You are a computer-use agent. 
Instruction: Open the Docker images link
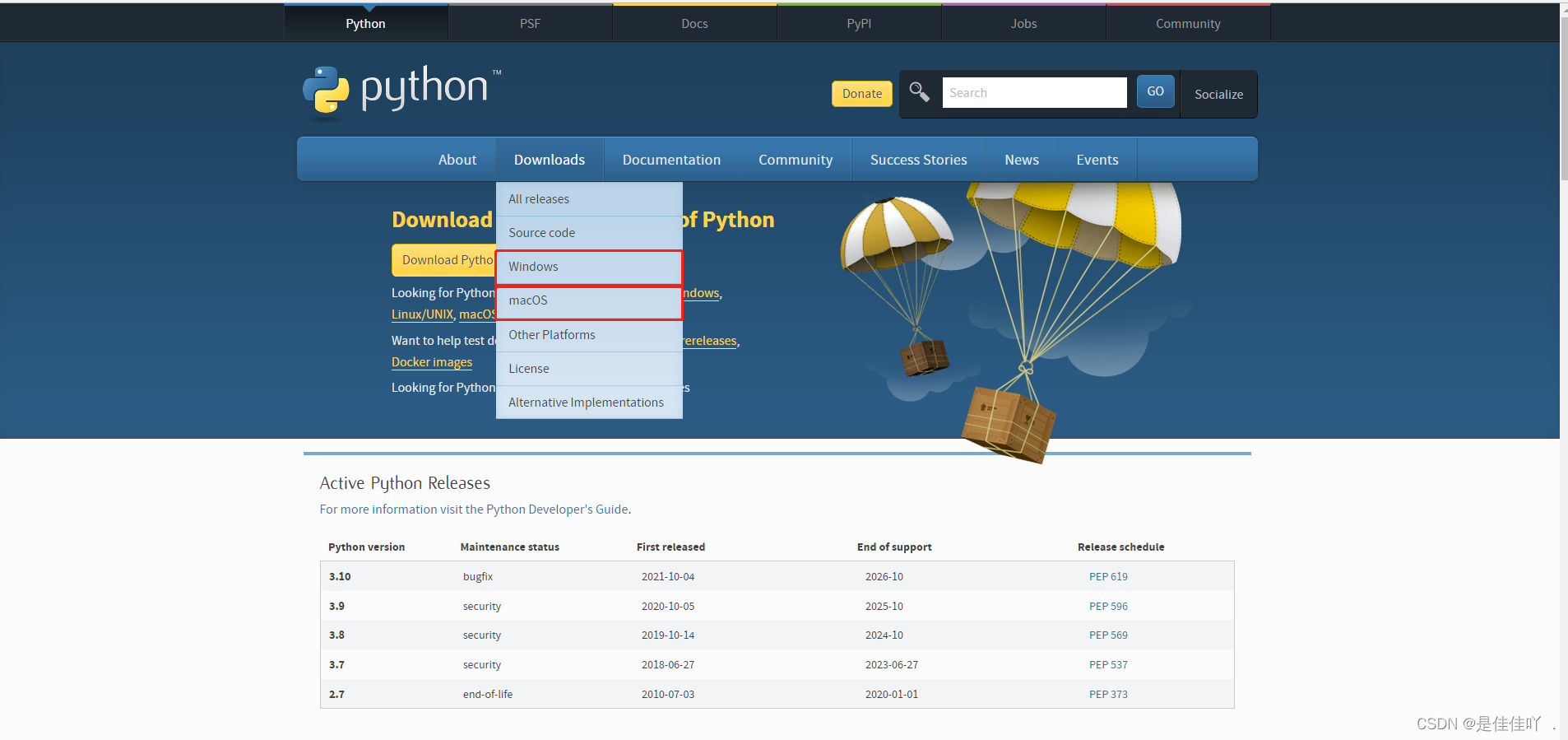pyautogui.click(x=432, y=362)
